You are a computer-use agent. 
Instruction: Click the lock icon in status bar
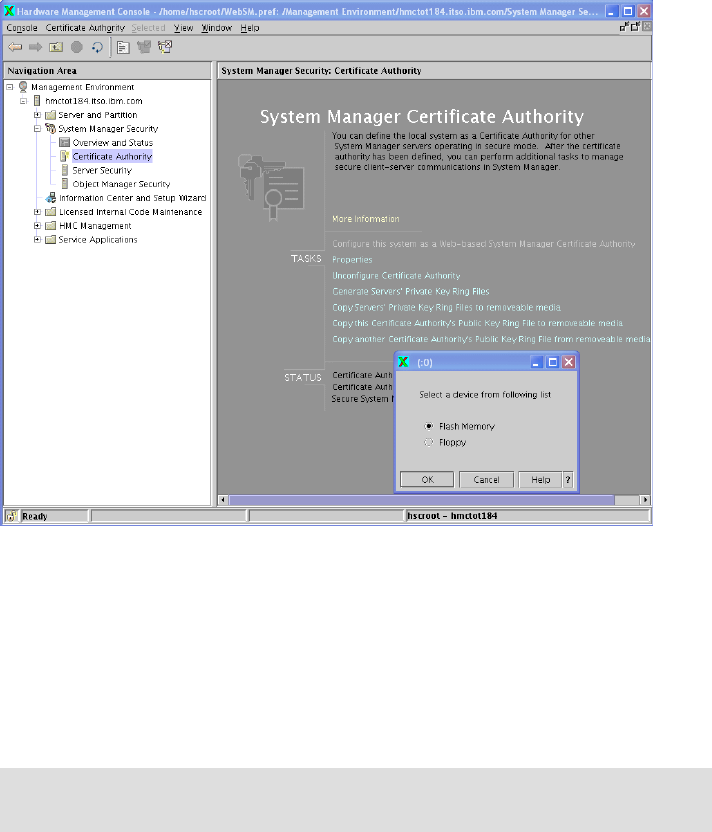[11, 516]
